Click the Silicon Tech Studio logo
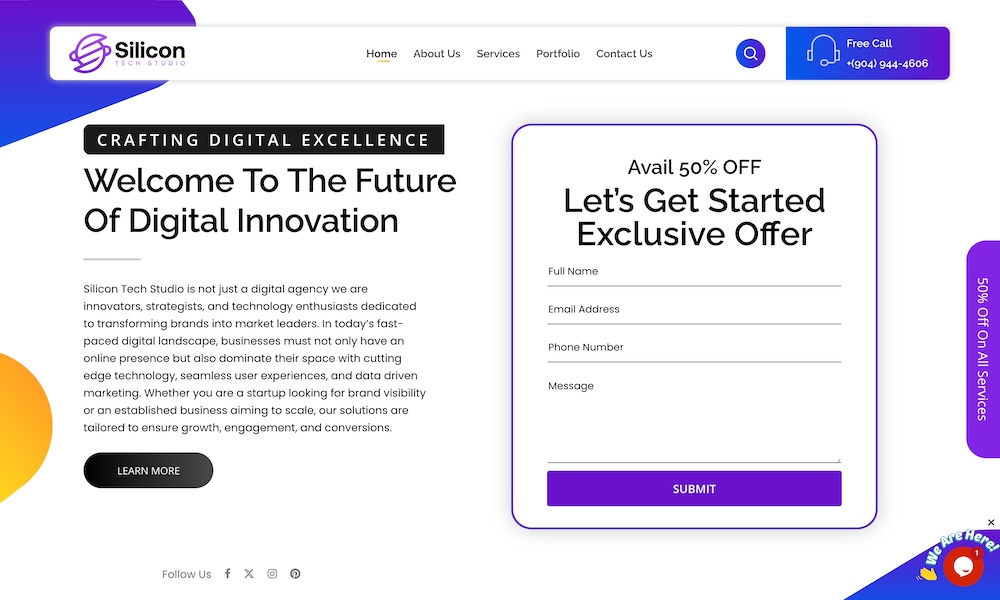Image resolution: width=1000 pixels, height=600 pixels. point(127,53)
